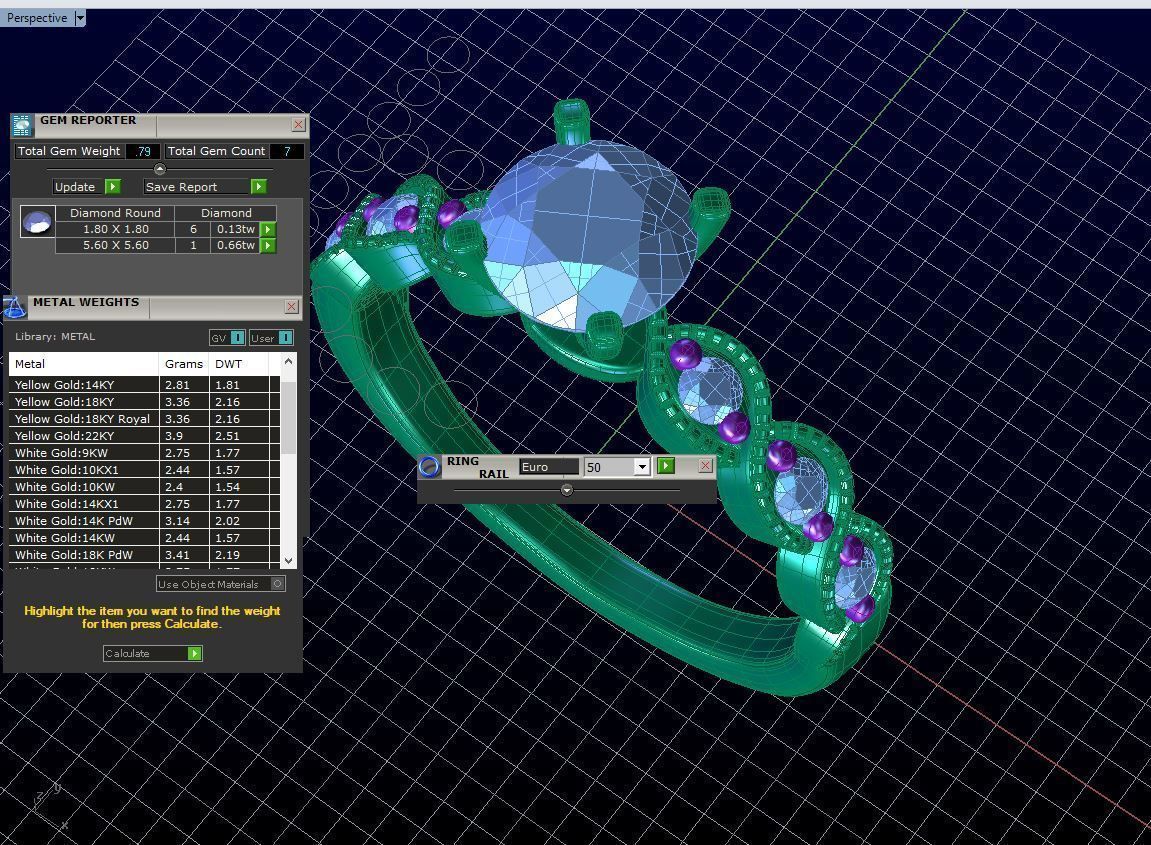
Task: Click green arrow for 5.60 X 5.60 gem
Action: pyautogui.click(x=268, y=245)
